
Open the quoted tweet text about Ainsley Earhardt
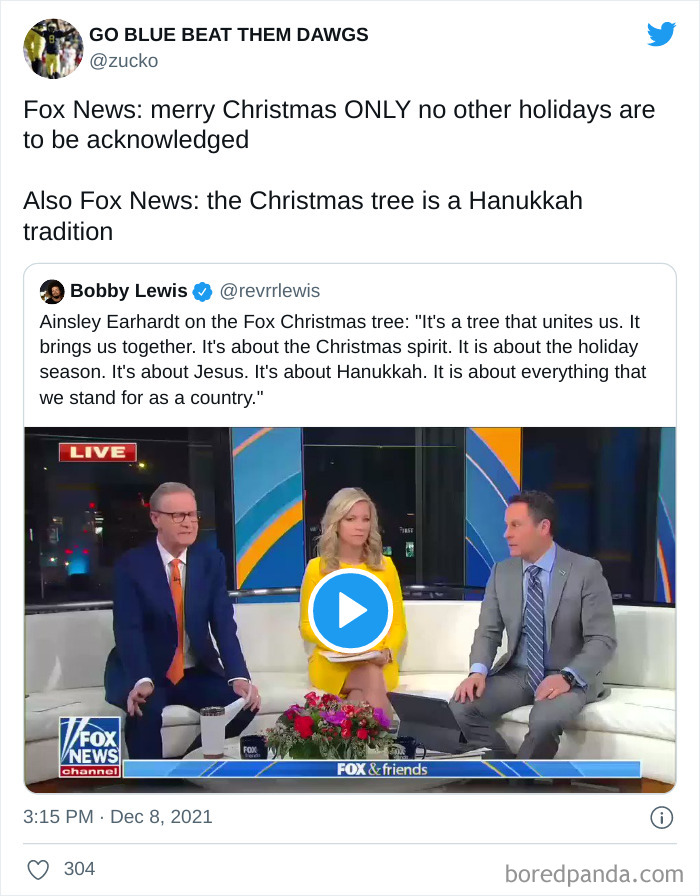(x=342, y=359)
